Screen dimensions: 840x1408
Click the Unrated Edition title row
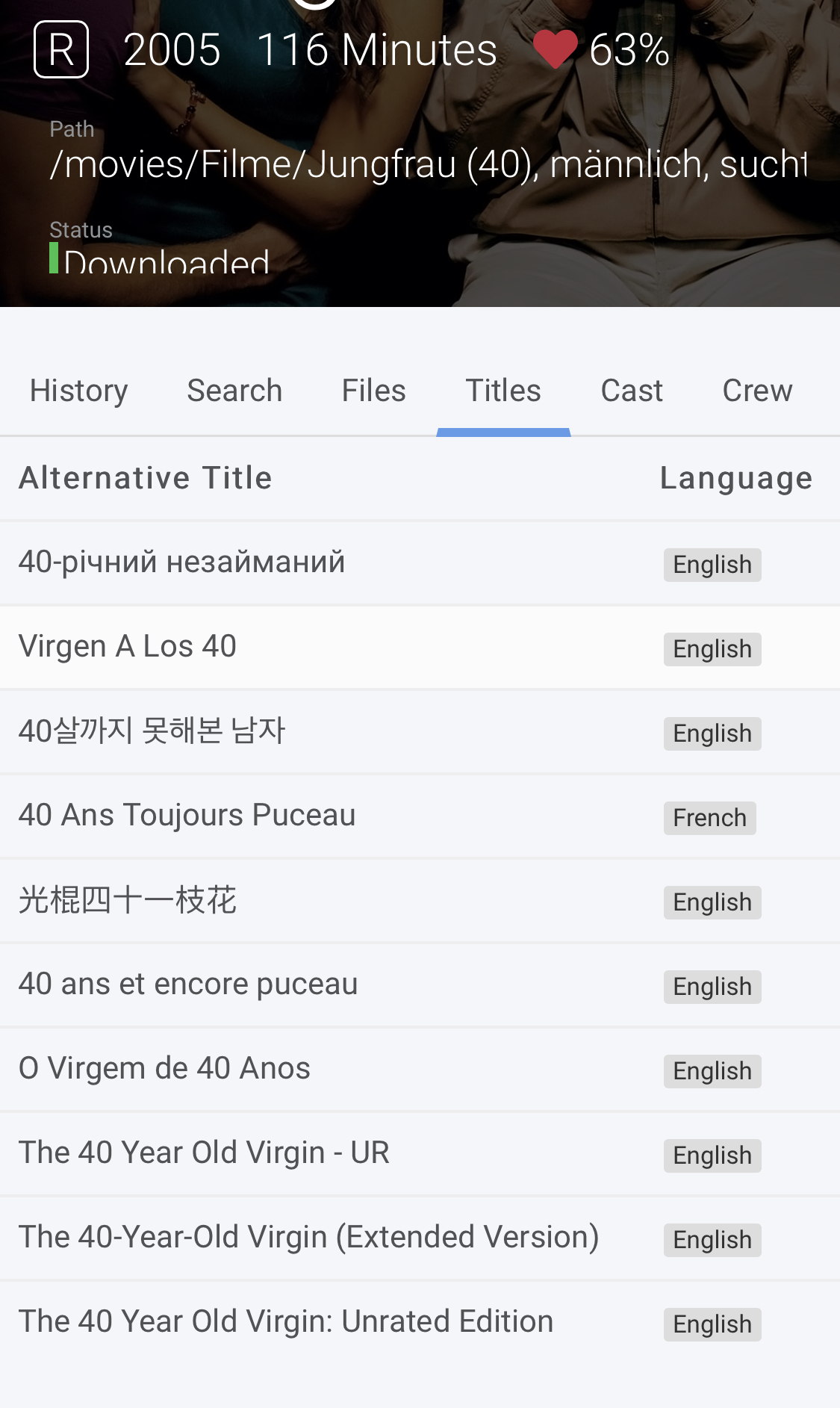pos(286,1322)
